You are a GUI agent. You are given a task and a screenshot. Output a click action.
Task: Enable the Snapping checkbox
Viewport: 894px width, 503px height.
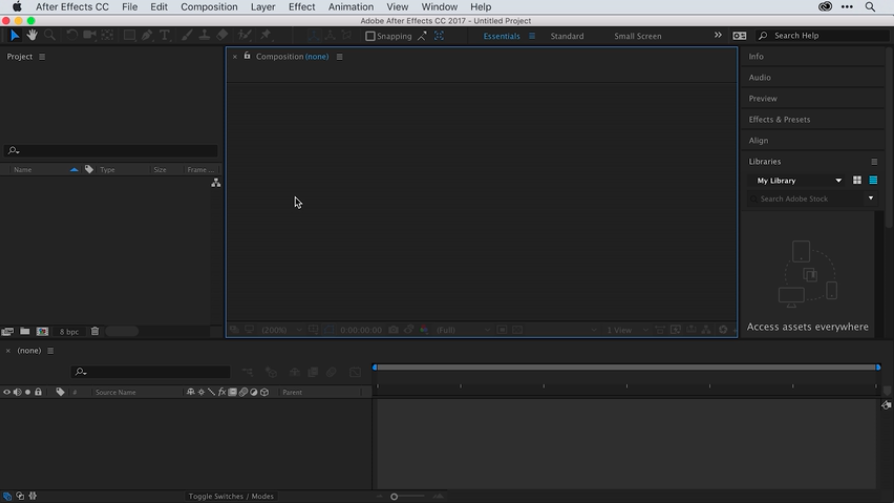370,36
